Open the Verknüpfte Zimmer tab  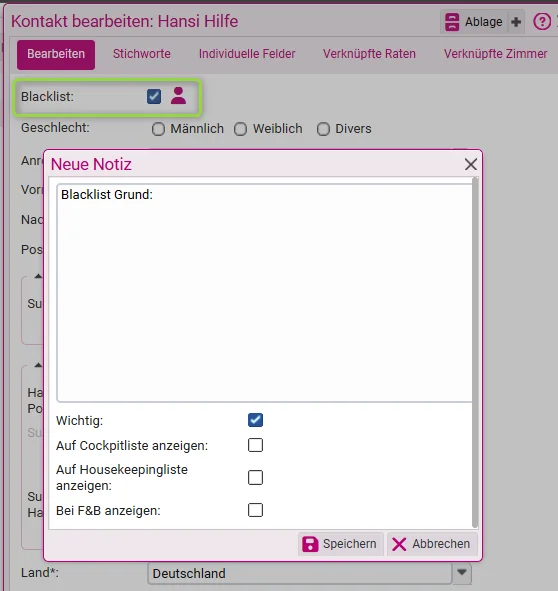[x=495, y=54]
